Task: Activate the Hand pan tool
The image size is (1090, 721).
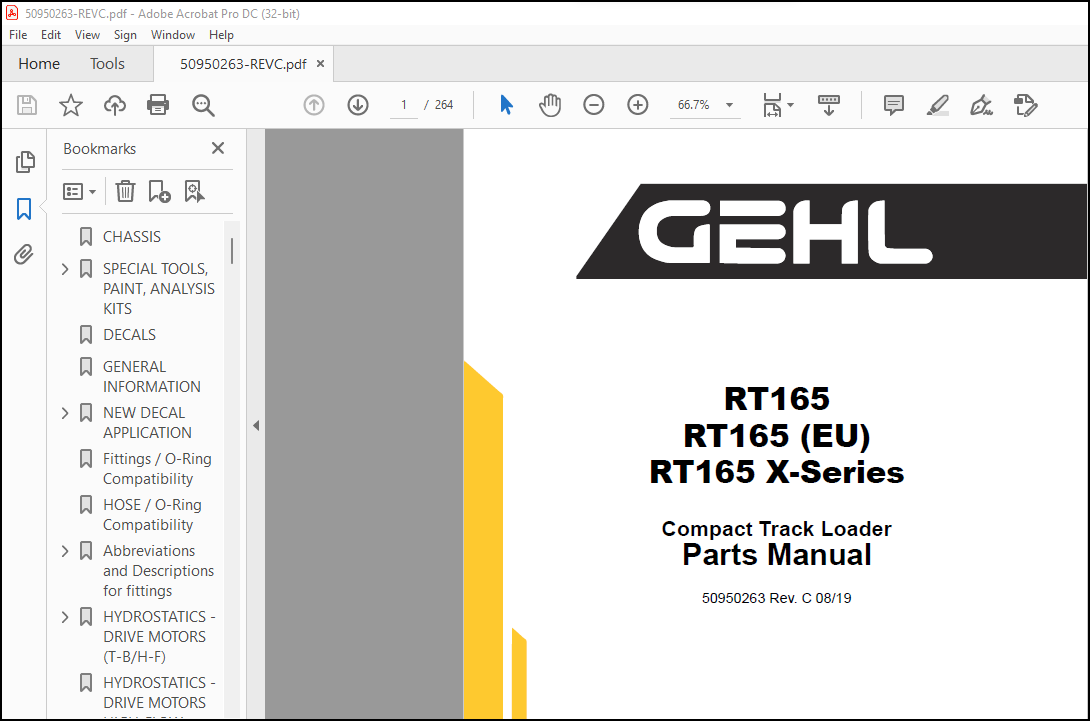Action: click(x=549, y=105)
